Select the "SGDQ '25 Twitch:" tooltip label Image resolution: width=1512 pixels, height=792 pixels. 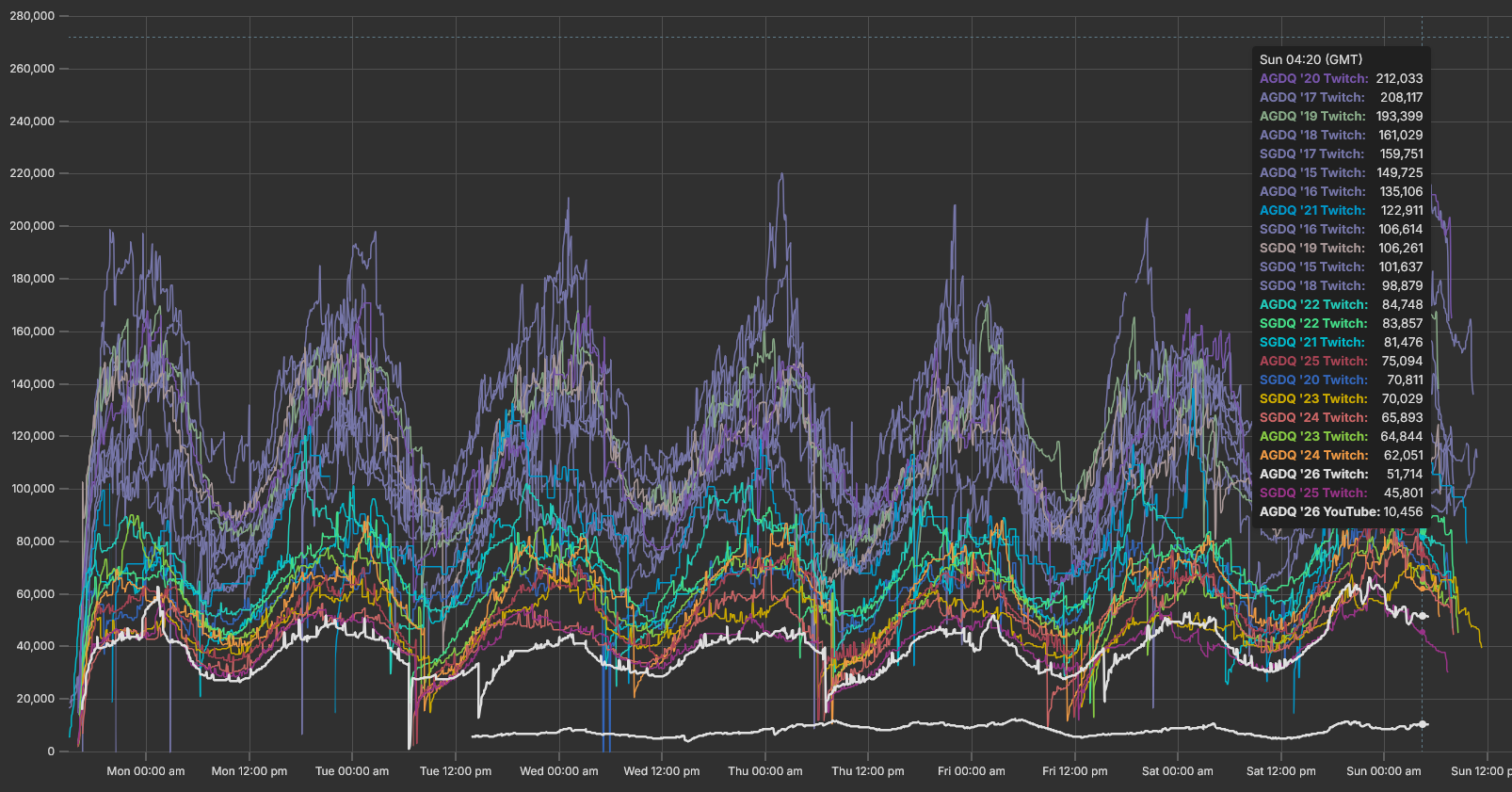1314,493
